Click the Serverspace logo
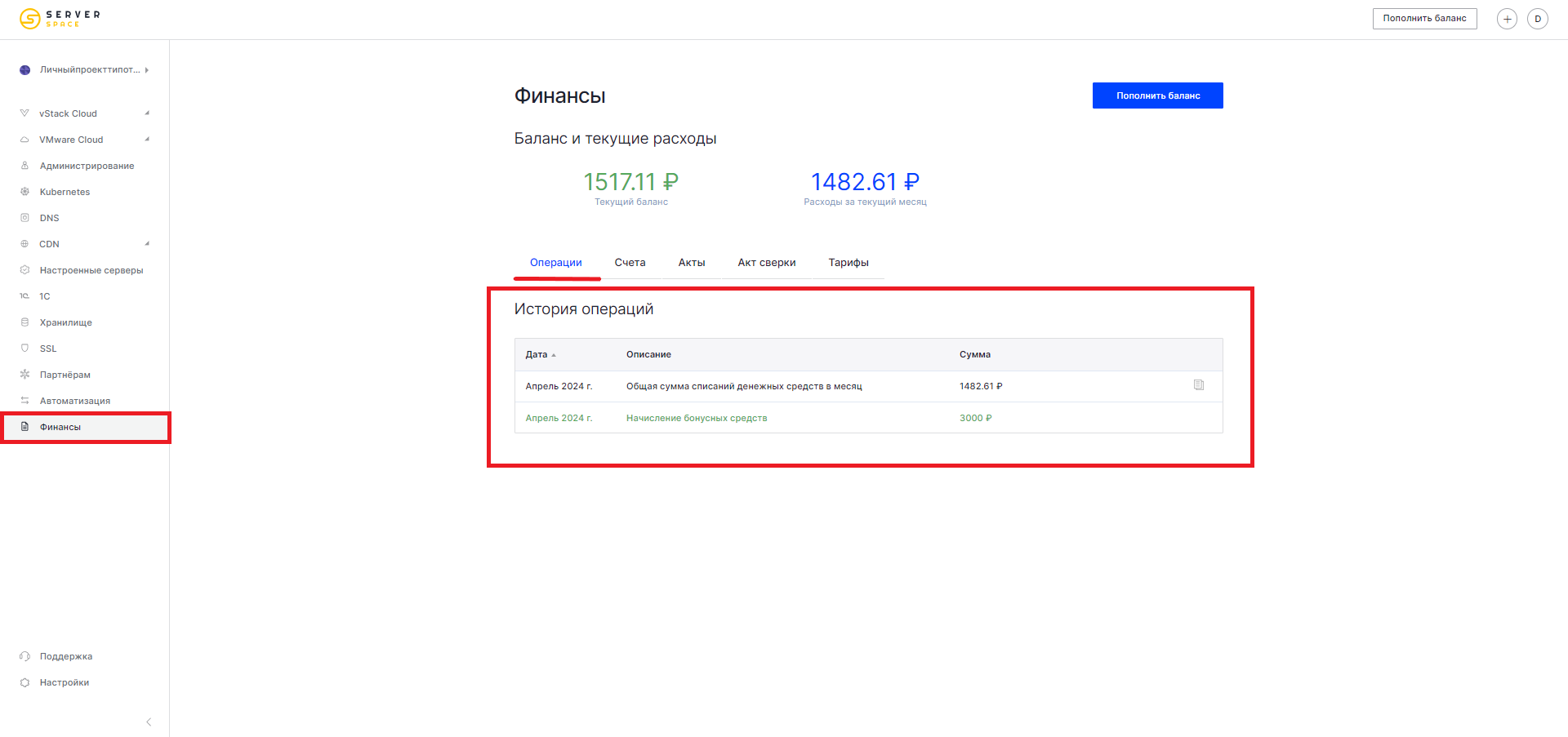Image resolution: width=1568 pixels, height=737 pixels. point(60,18)
